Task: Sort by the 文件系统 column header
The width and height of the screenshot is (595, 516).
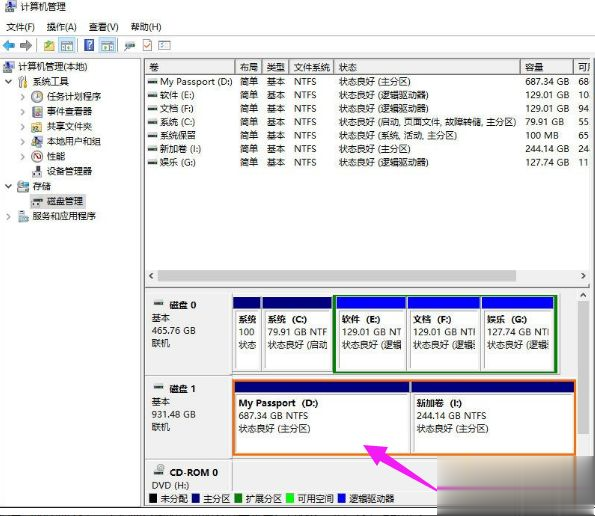Action: (x=312, y=67)
